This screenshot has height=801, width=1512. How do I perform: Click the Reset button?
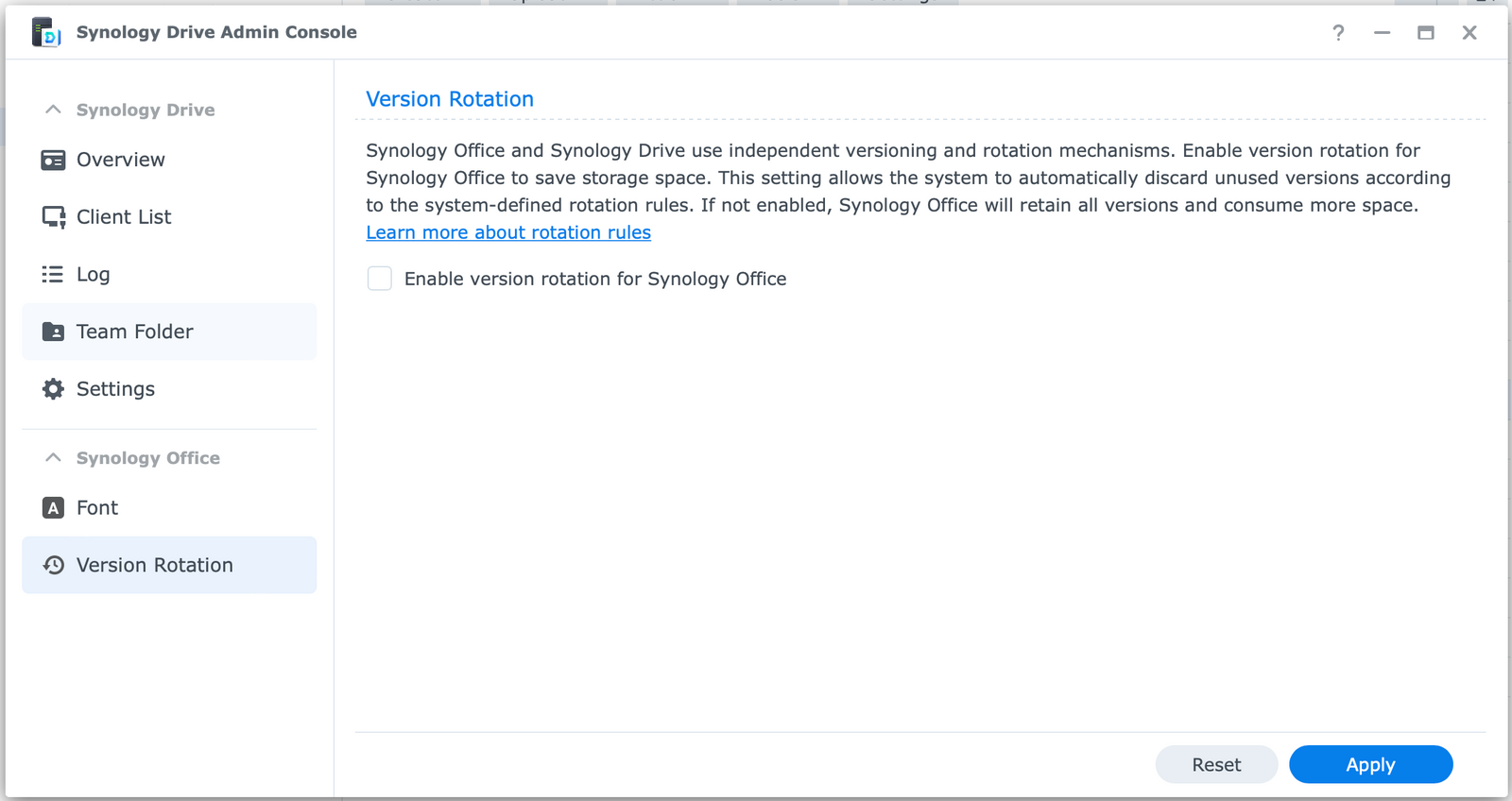(1216, 764)
